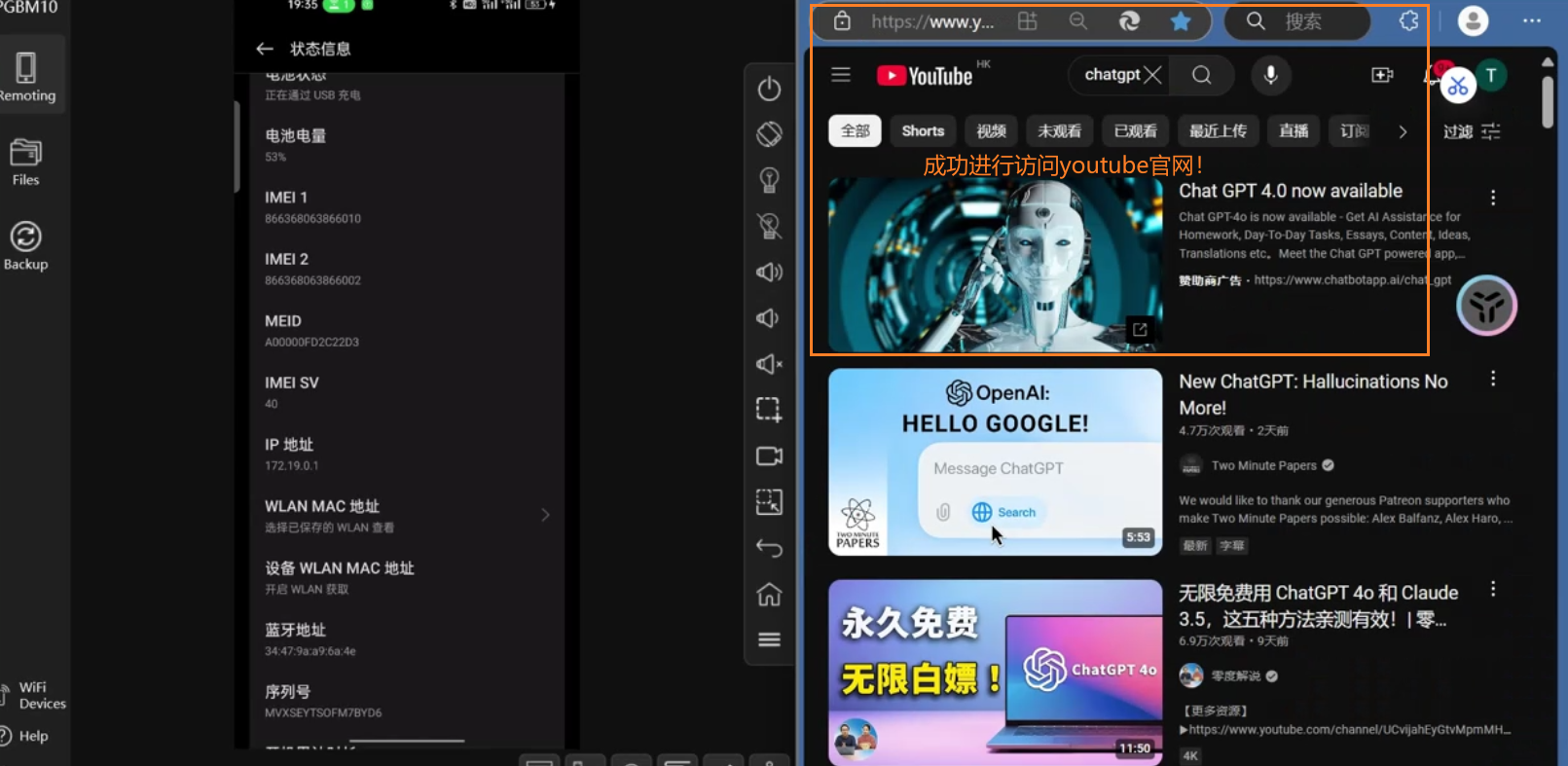Select the 直播 filter chip
This screenshot has width=1568, height=766.
[1294, 130]
